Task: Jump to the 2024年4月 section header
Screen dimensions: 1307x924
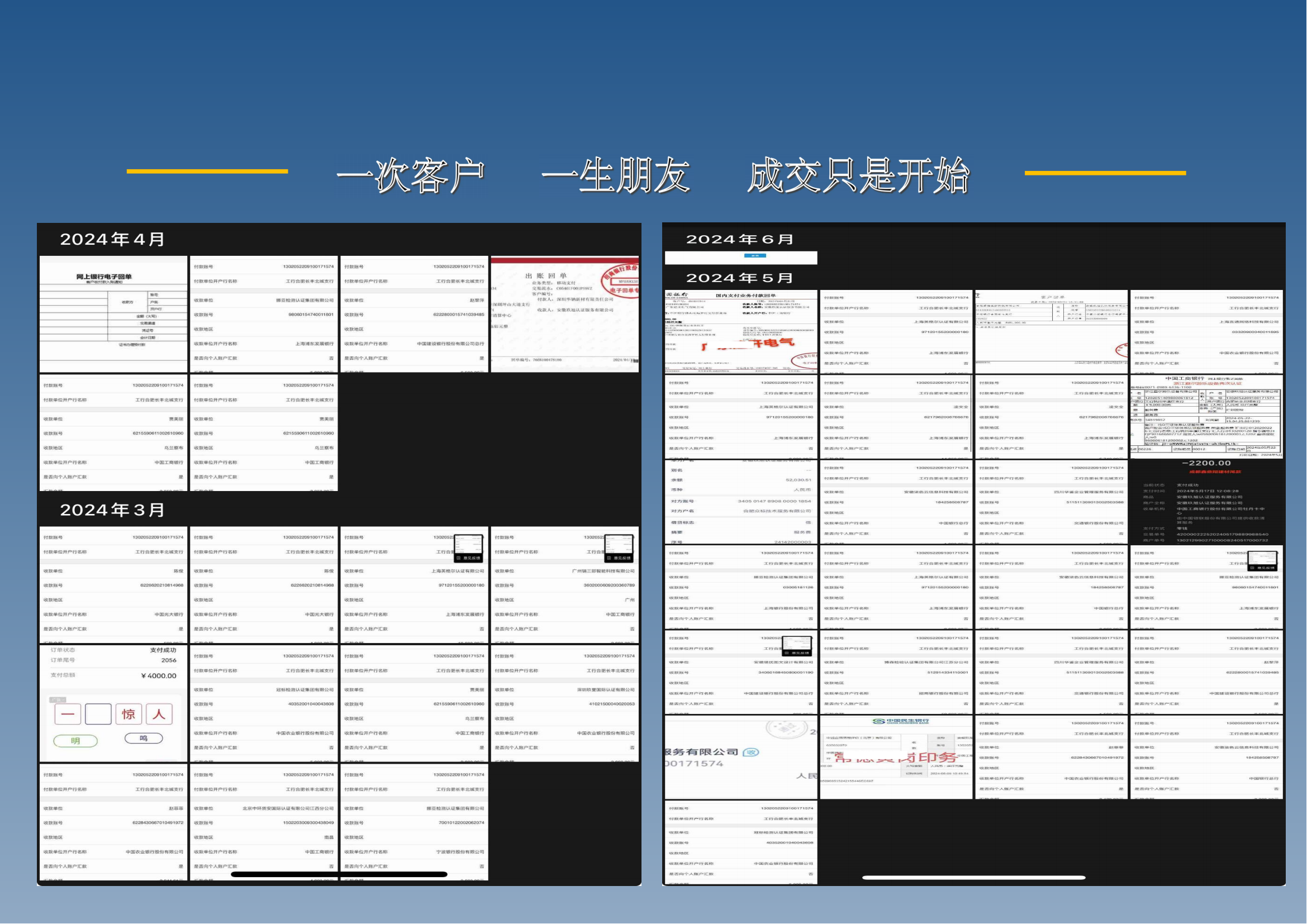Action: pos(112,239)
